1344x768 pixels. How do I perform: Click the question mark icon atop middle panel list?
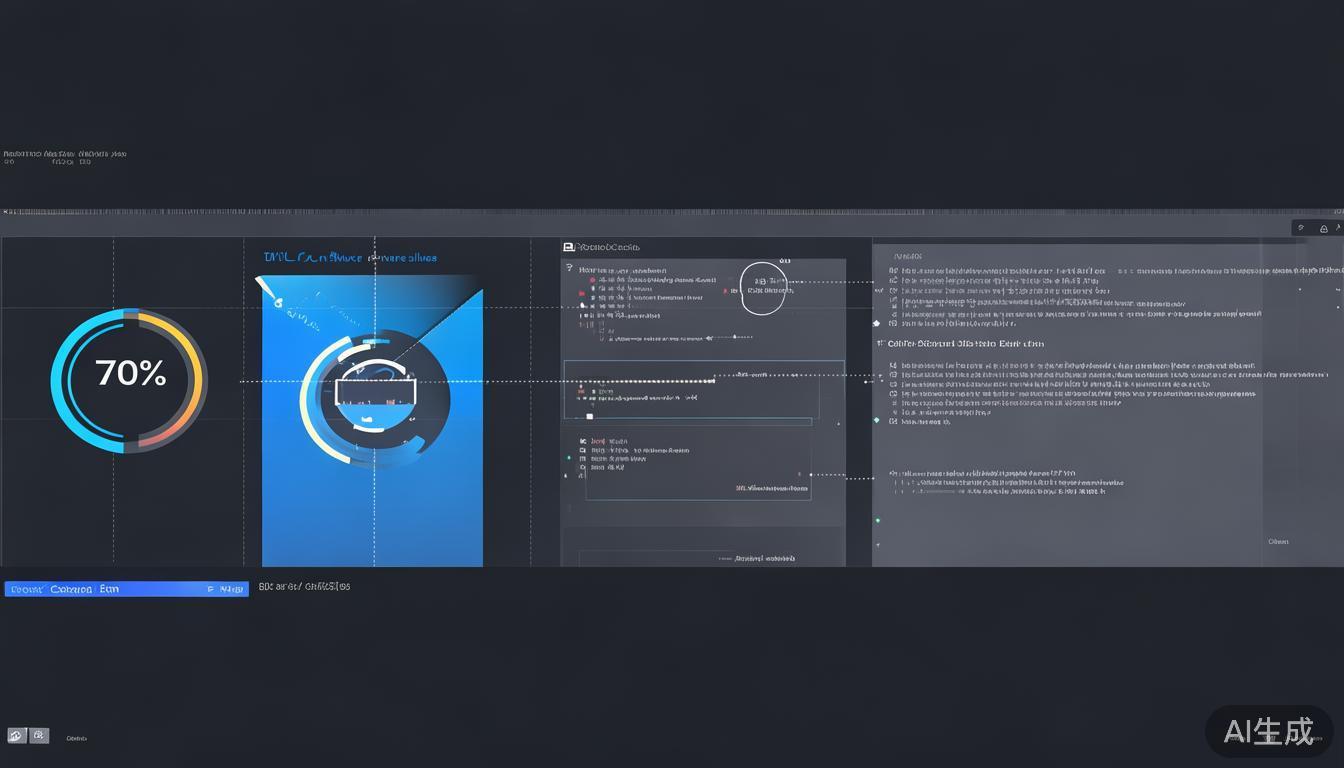coord(569,268)
